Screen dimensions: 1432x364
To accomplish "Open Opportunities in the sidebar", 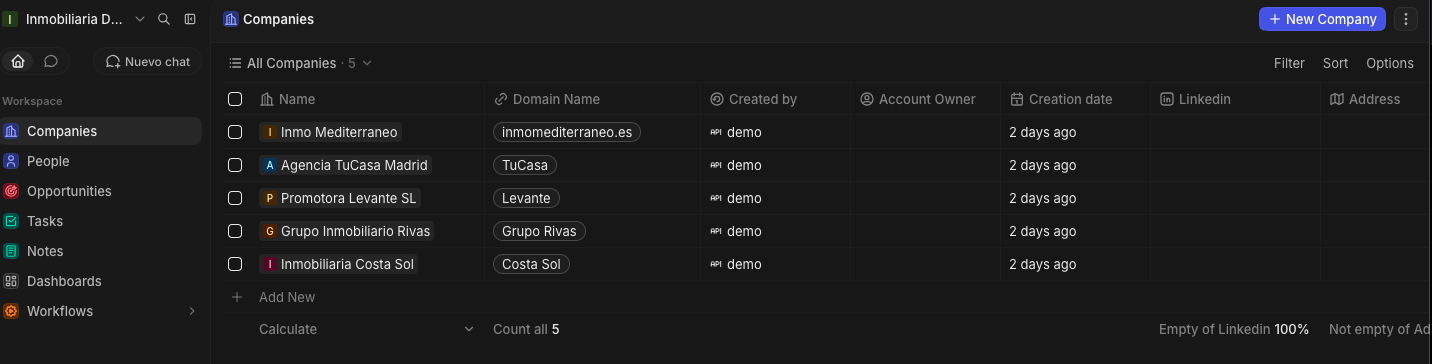I will 101,191.
